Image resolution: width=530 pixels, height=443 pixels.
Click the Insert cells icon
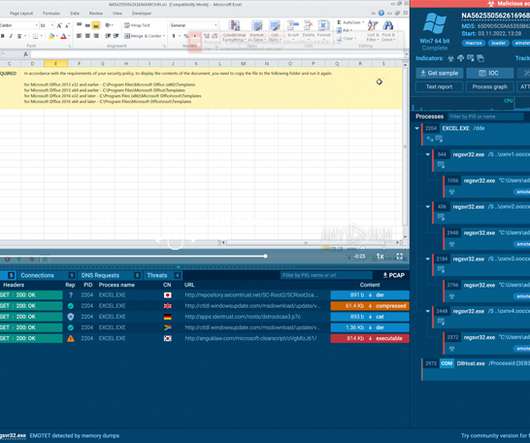293,26
